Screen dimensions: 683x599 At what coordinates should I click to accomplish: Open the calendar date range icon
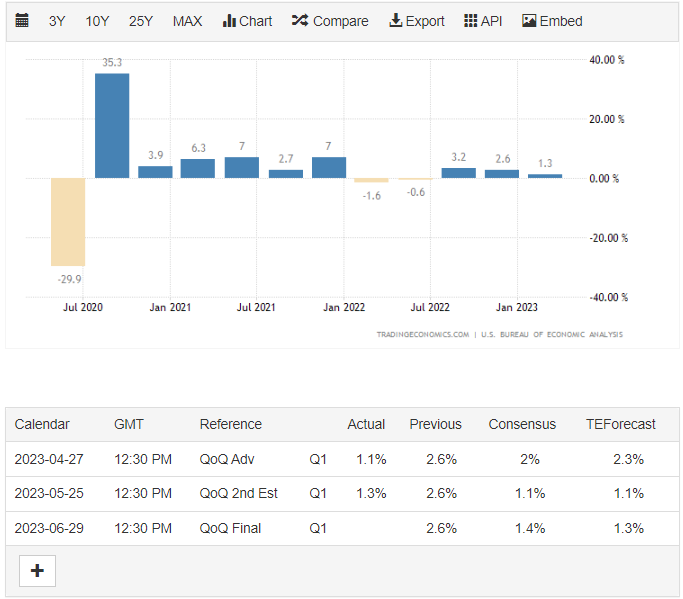(x=23, y=21)
